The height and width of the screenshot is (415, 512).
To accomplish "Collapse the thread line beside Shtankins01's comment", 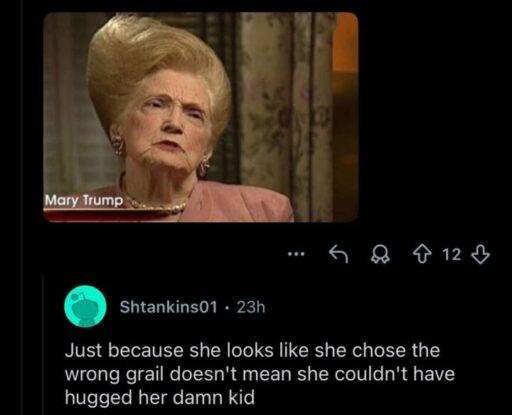I will click(43, 345).
